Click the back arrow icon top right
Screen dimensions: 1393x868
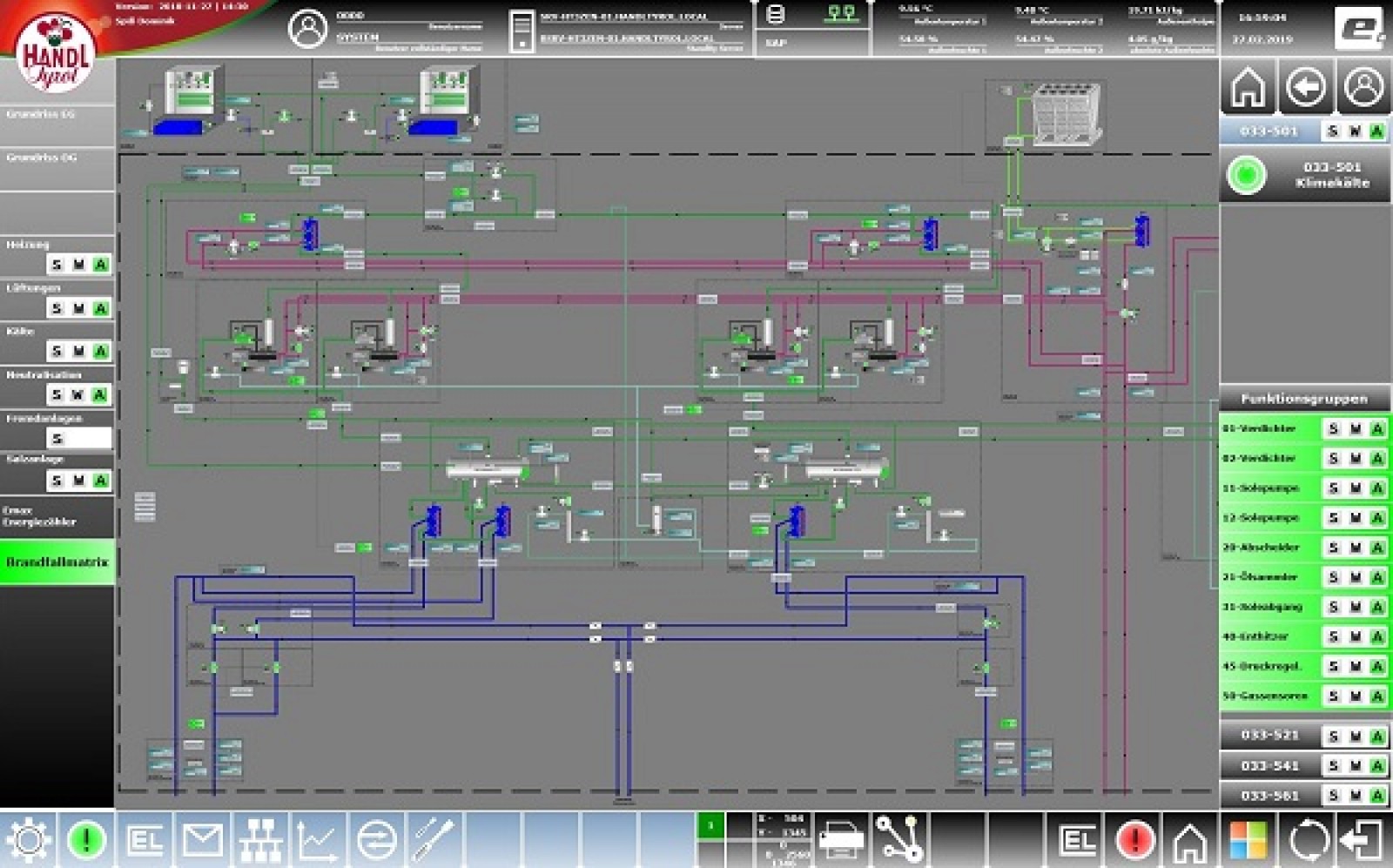[x=1305, y=87]
